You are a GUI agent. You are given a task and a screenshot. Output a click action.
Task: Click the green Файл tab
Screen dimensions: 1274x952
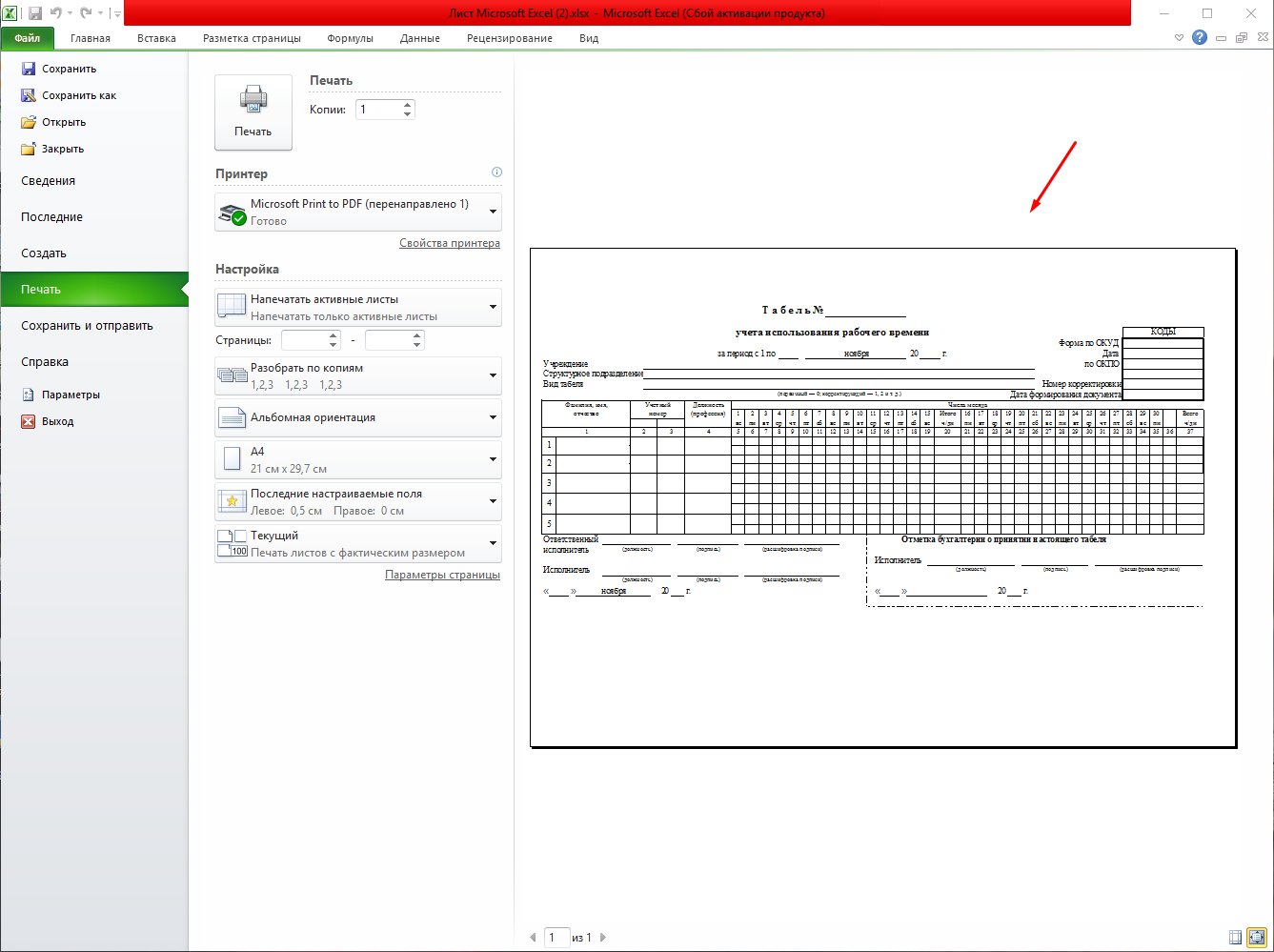point(28,38)
